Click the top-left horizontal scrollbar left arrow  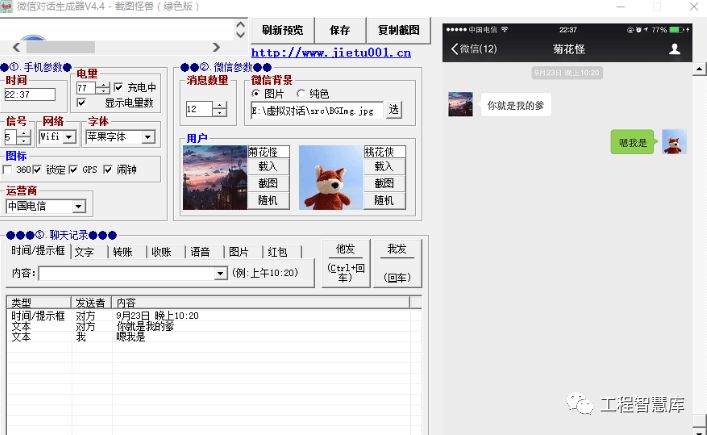(16, 47)
